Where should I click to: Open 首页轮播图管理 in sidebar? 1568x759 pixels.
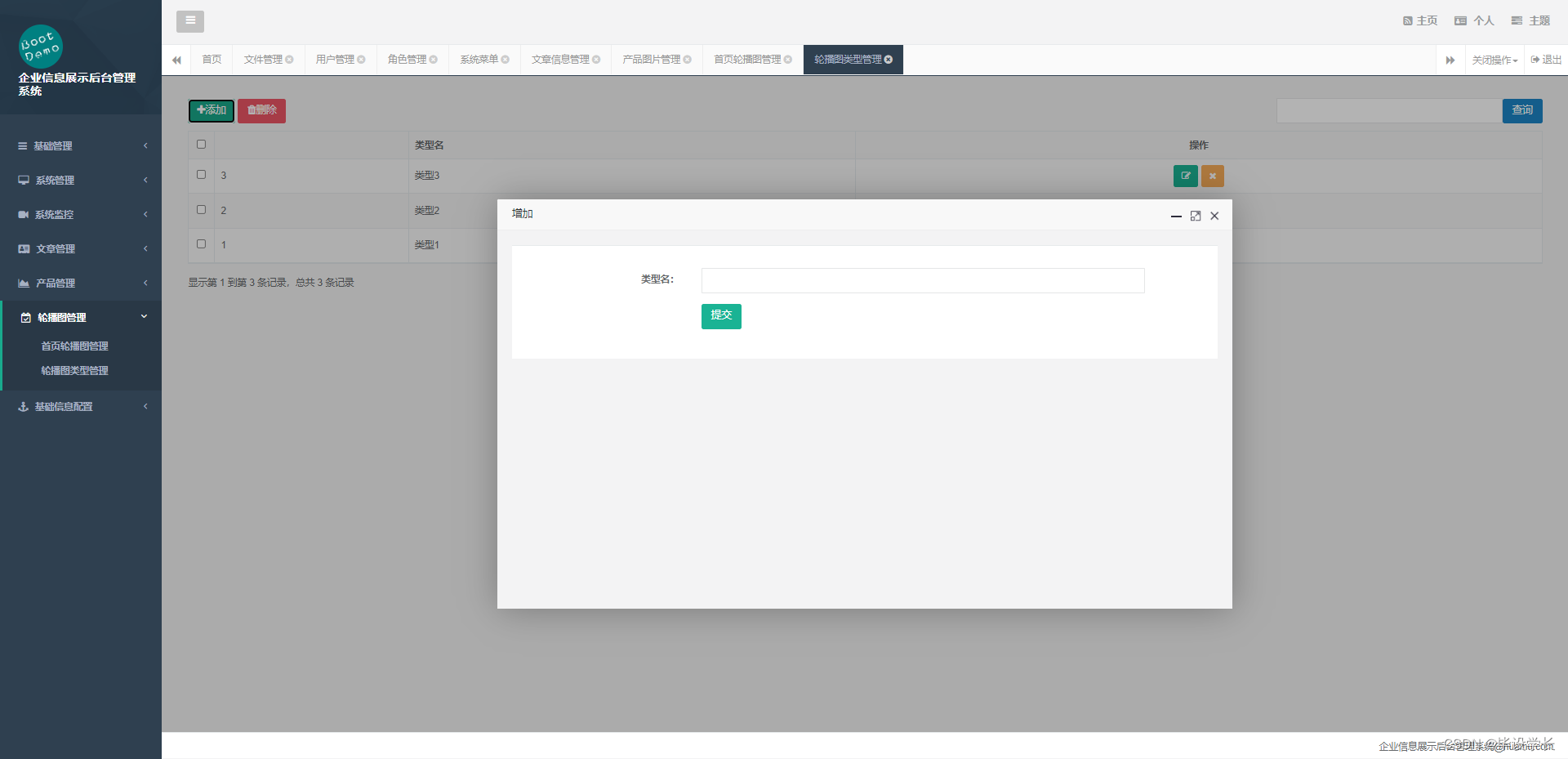tap(74, 346)
